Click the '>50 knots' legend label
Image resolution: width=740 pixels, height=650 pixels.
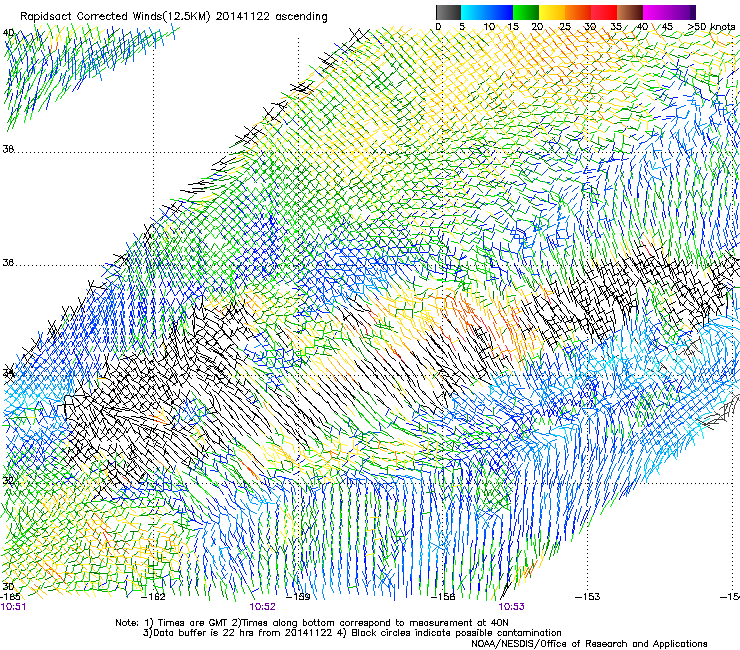(711, 26)
